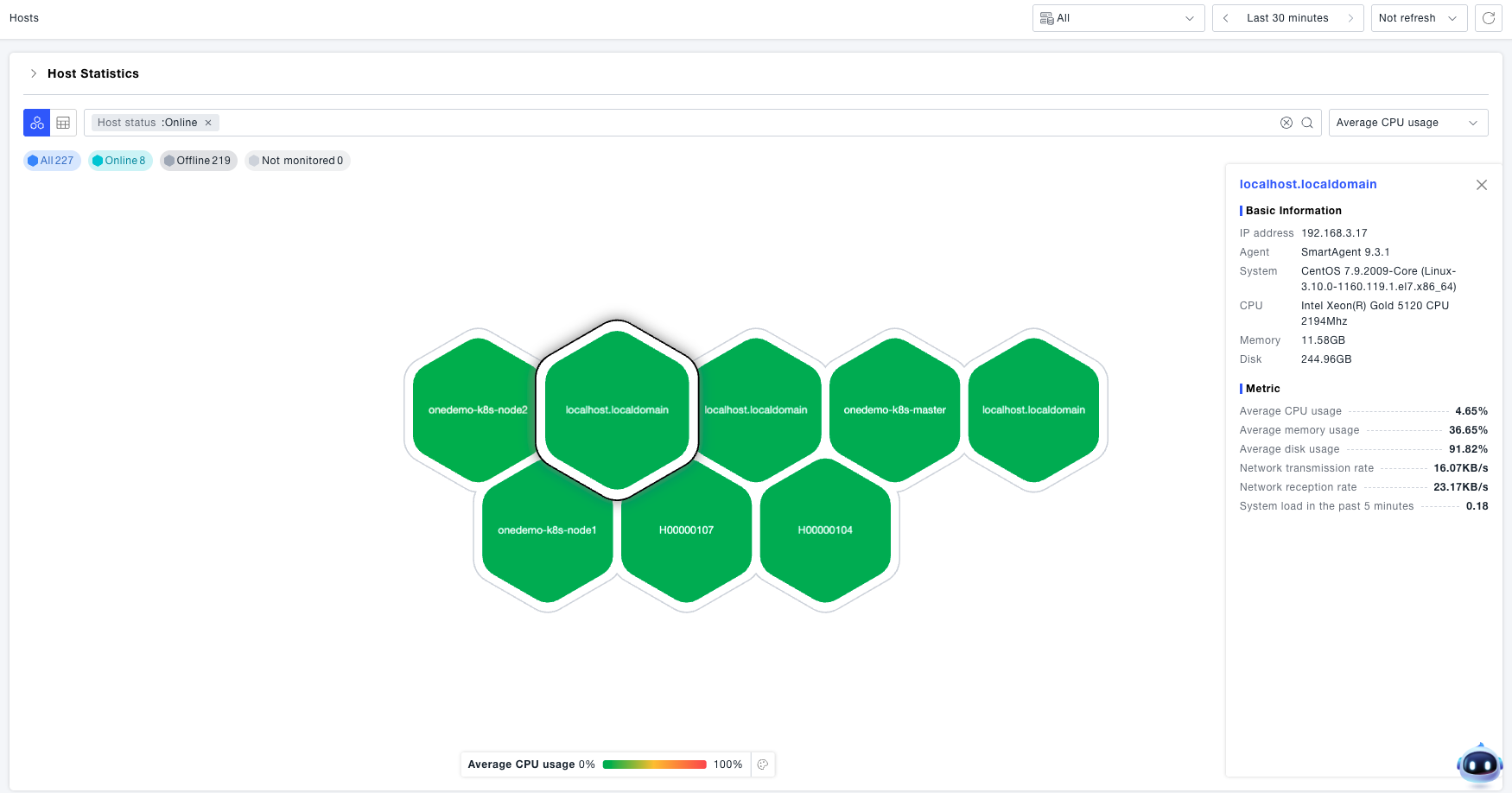Go to previous time range
Image resolution: width=1512 pixels, height=793 pixels.
(x=1225, y=18)
